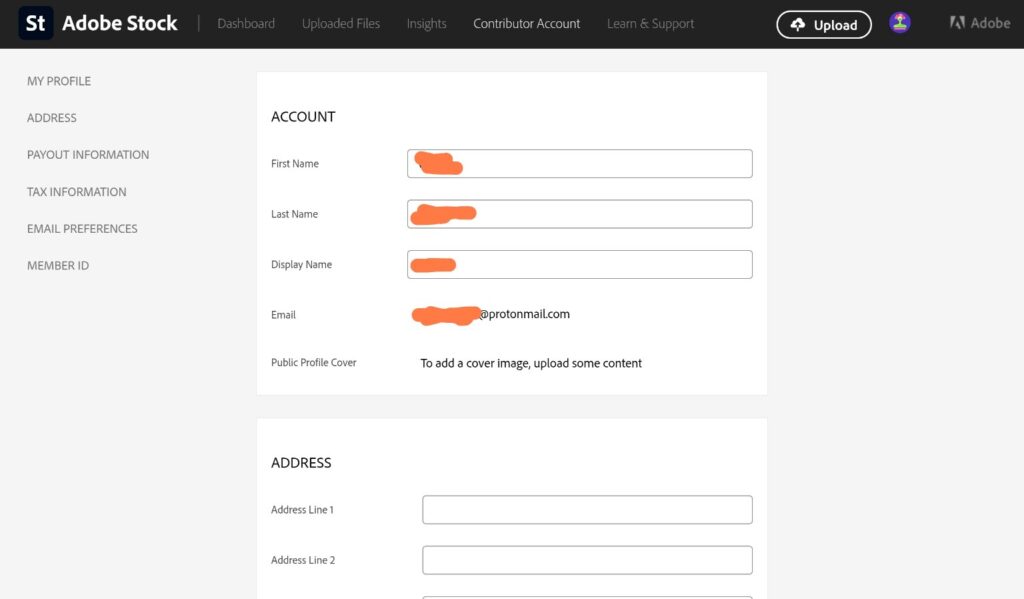Click the Last Name label

tap(295, 214)
